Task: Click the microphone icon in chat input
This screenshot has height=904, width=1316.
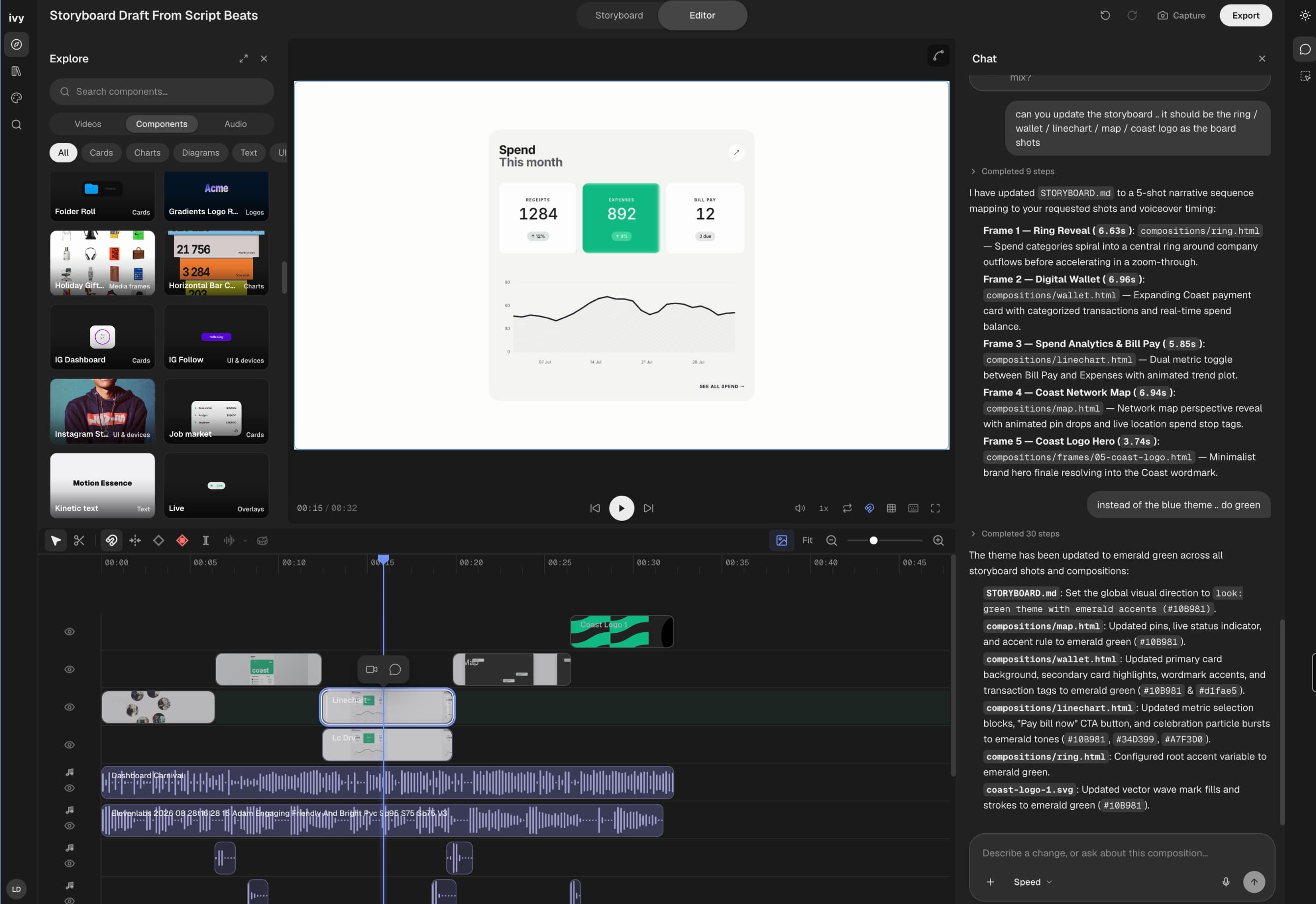Action: click(1225, 882)
